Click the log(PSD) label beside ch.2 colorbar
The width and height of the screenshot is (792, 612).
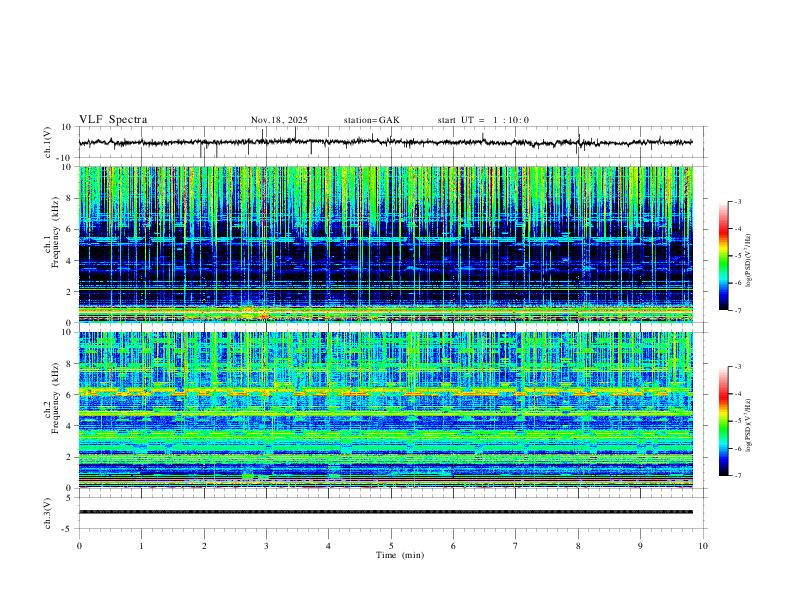[x=749, y=425]
